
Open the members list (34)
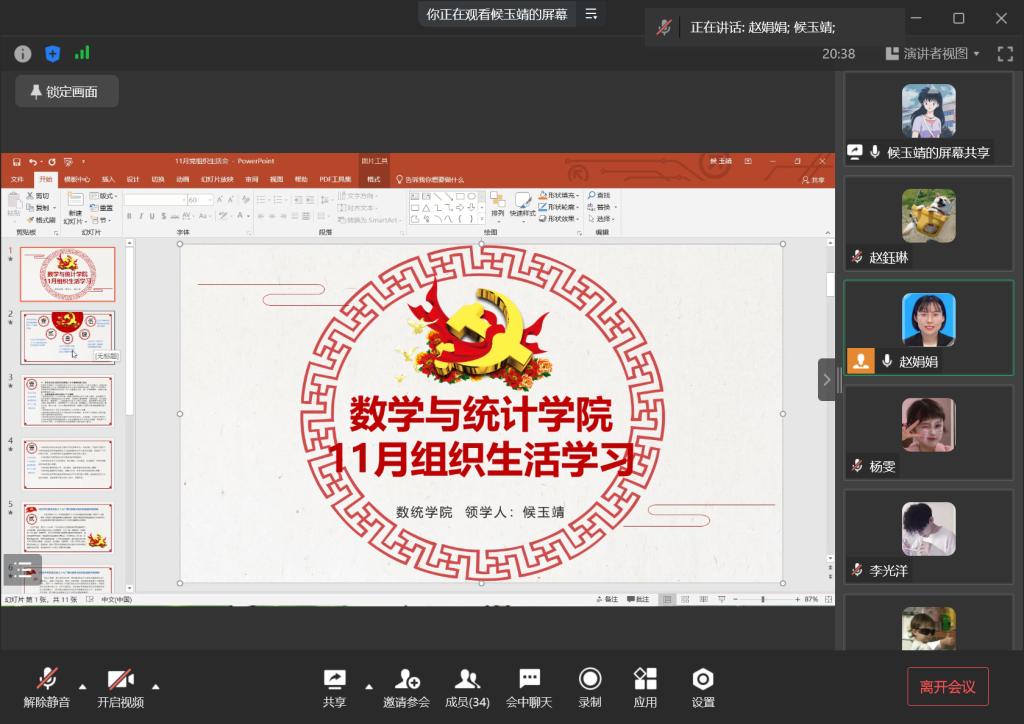pyautogui.click(x=467, y=680)
